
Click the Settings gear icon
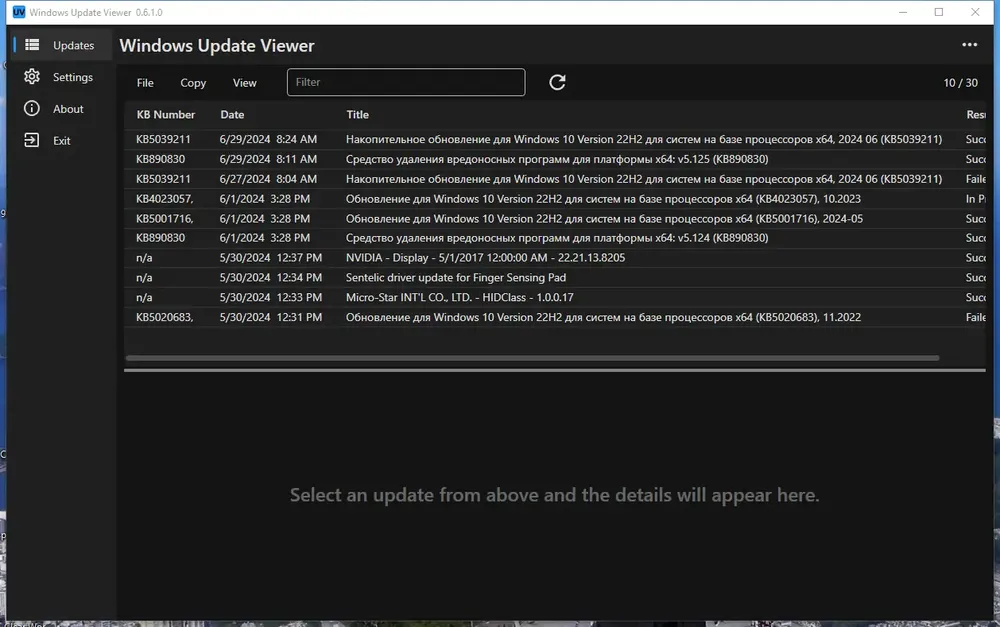(32, 77)
